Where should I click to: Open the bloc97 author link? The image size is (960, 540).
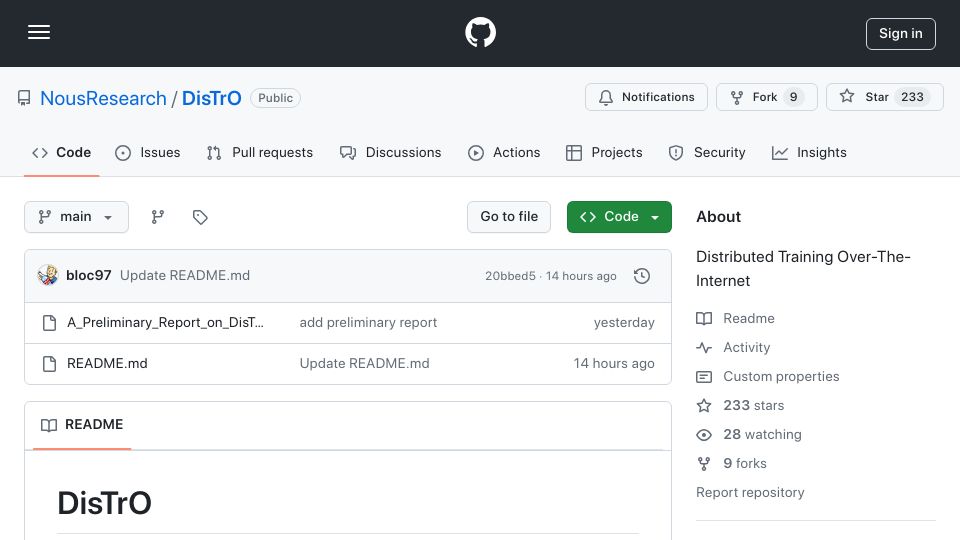pos(89,276)
